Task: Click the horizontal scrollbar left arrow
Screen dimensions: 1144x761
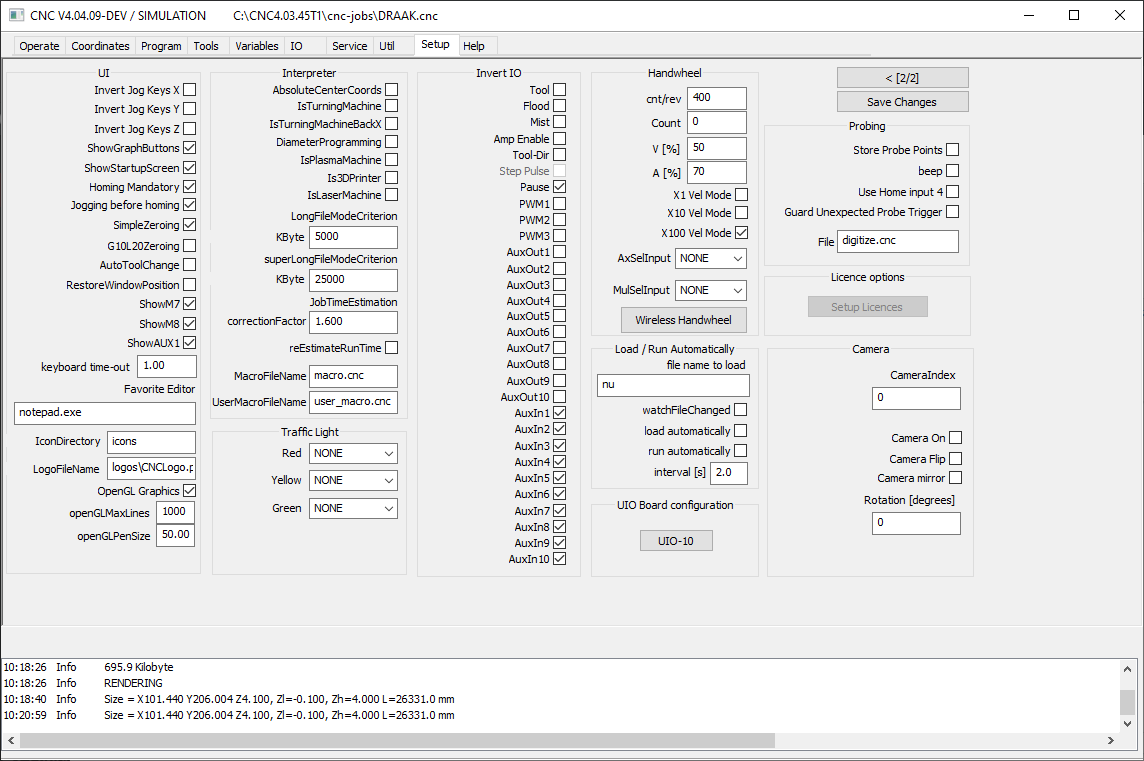Action: 11,741
